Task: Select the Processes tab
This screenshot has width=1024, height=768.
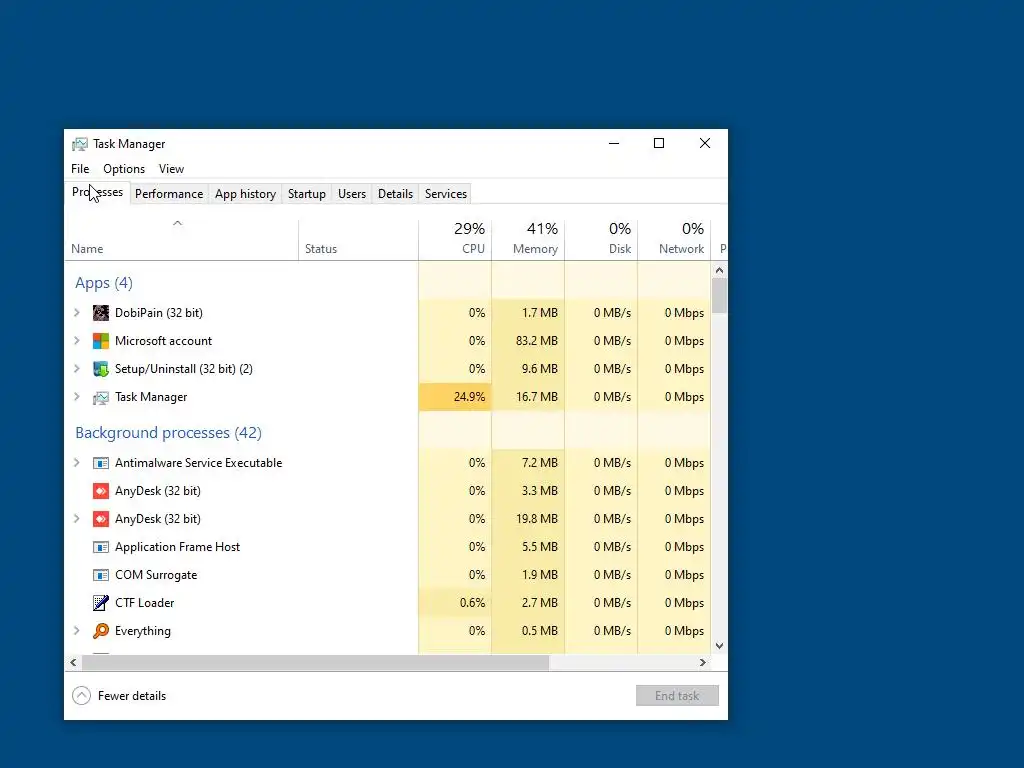Action: 97,193
